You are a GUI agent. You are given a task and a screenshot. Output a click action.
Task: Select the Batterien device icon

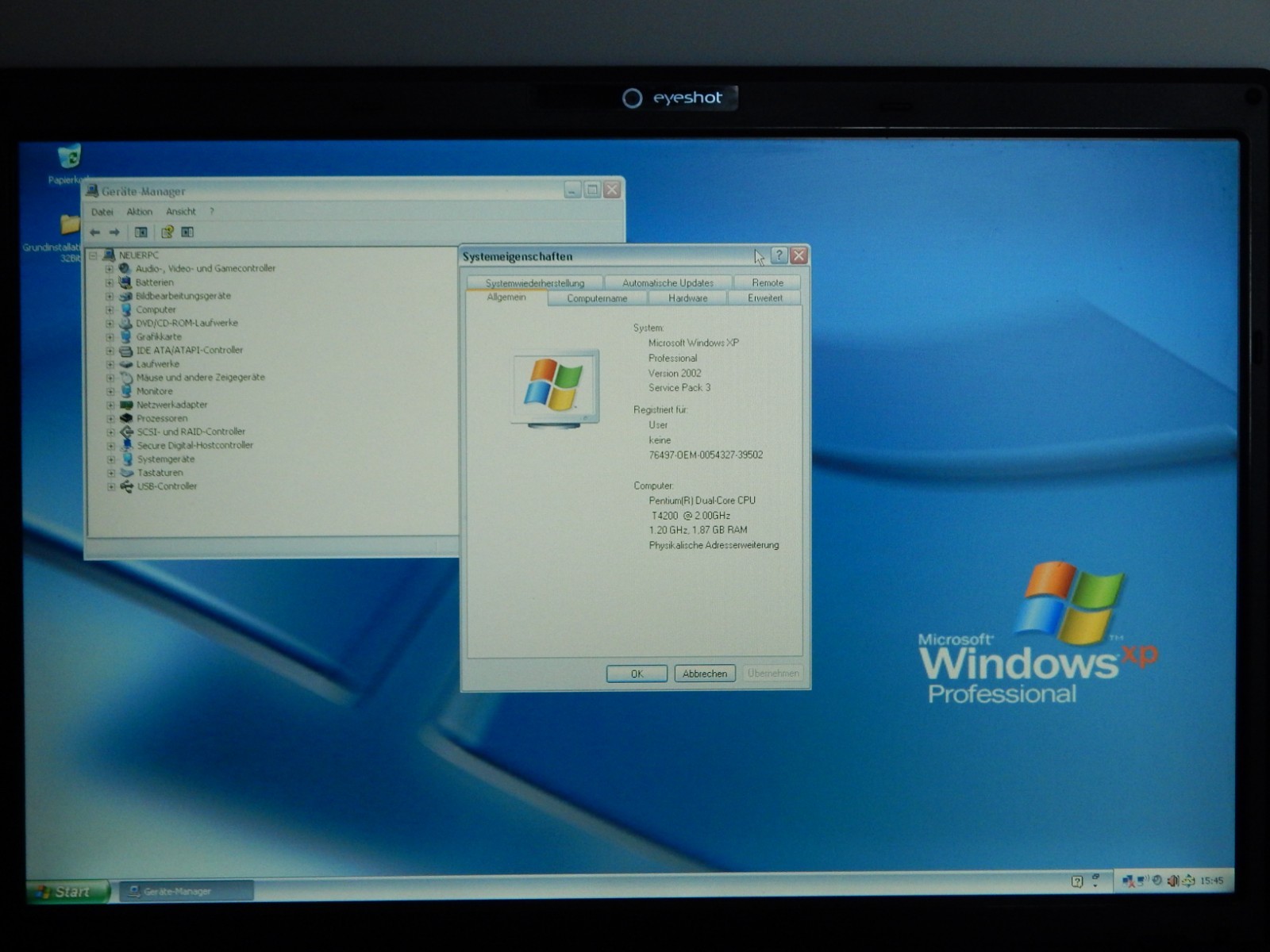coord(125,282)
